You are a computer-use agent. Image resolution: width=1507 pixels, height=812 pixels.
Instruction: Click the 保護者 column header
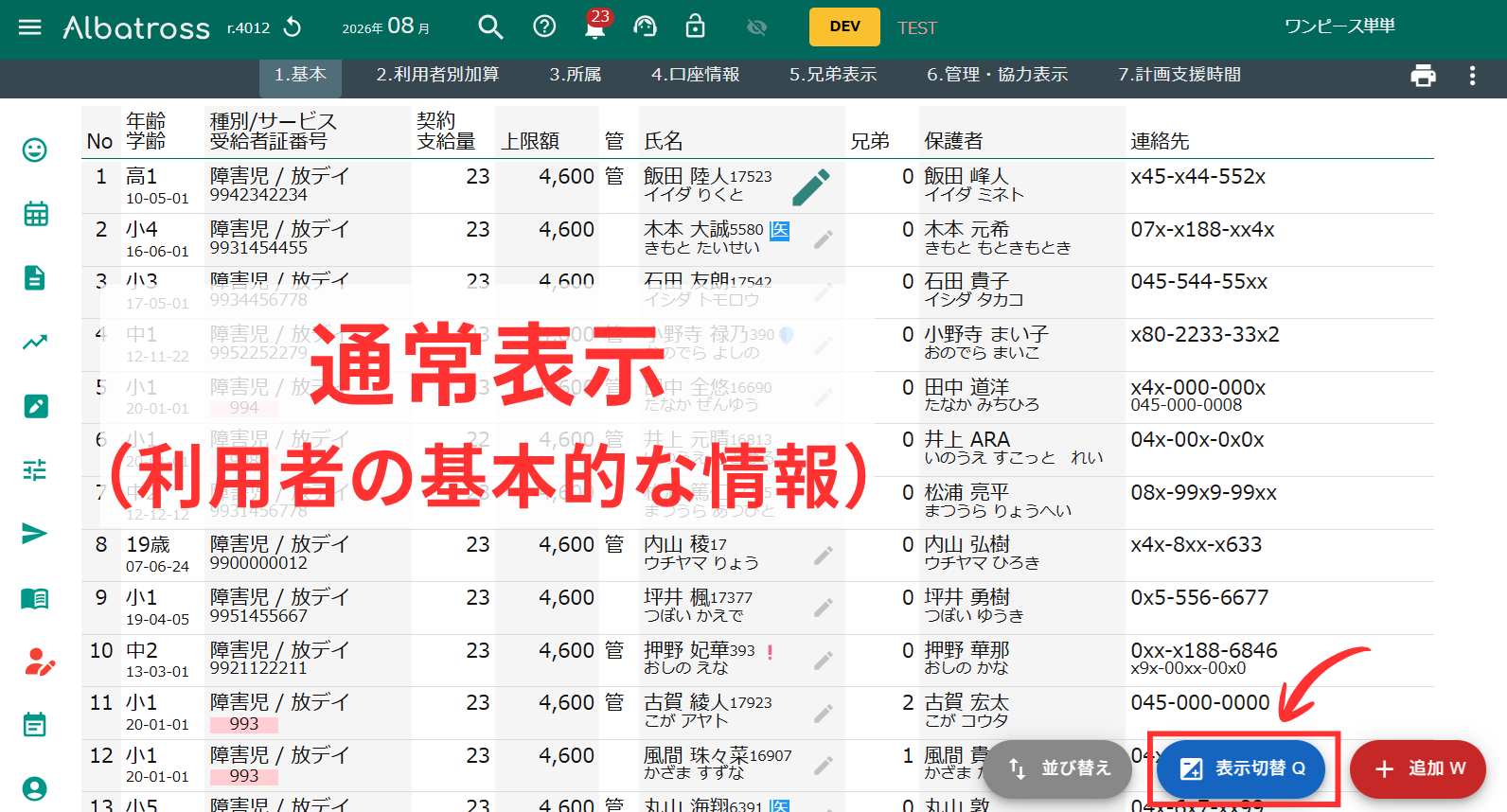[x=953, y=141]
